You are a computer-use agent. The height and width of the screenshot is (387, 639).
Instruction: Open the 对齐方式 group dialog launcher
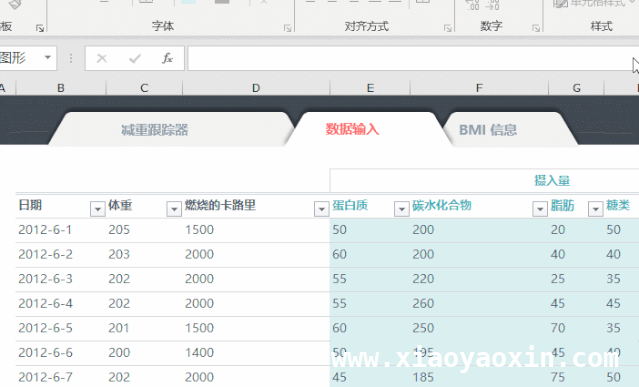(x=448, y=28)
